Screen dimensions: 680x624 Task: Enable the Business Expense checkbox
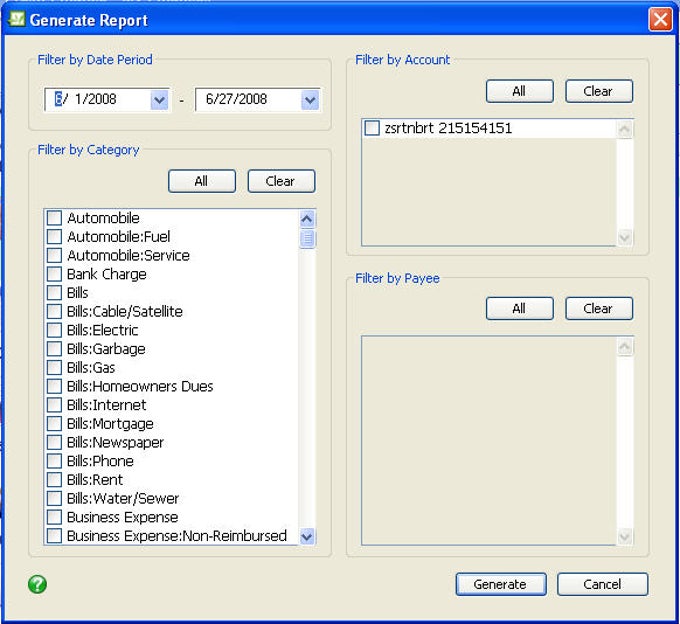54,517
